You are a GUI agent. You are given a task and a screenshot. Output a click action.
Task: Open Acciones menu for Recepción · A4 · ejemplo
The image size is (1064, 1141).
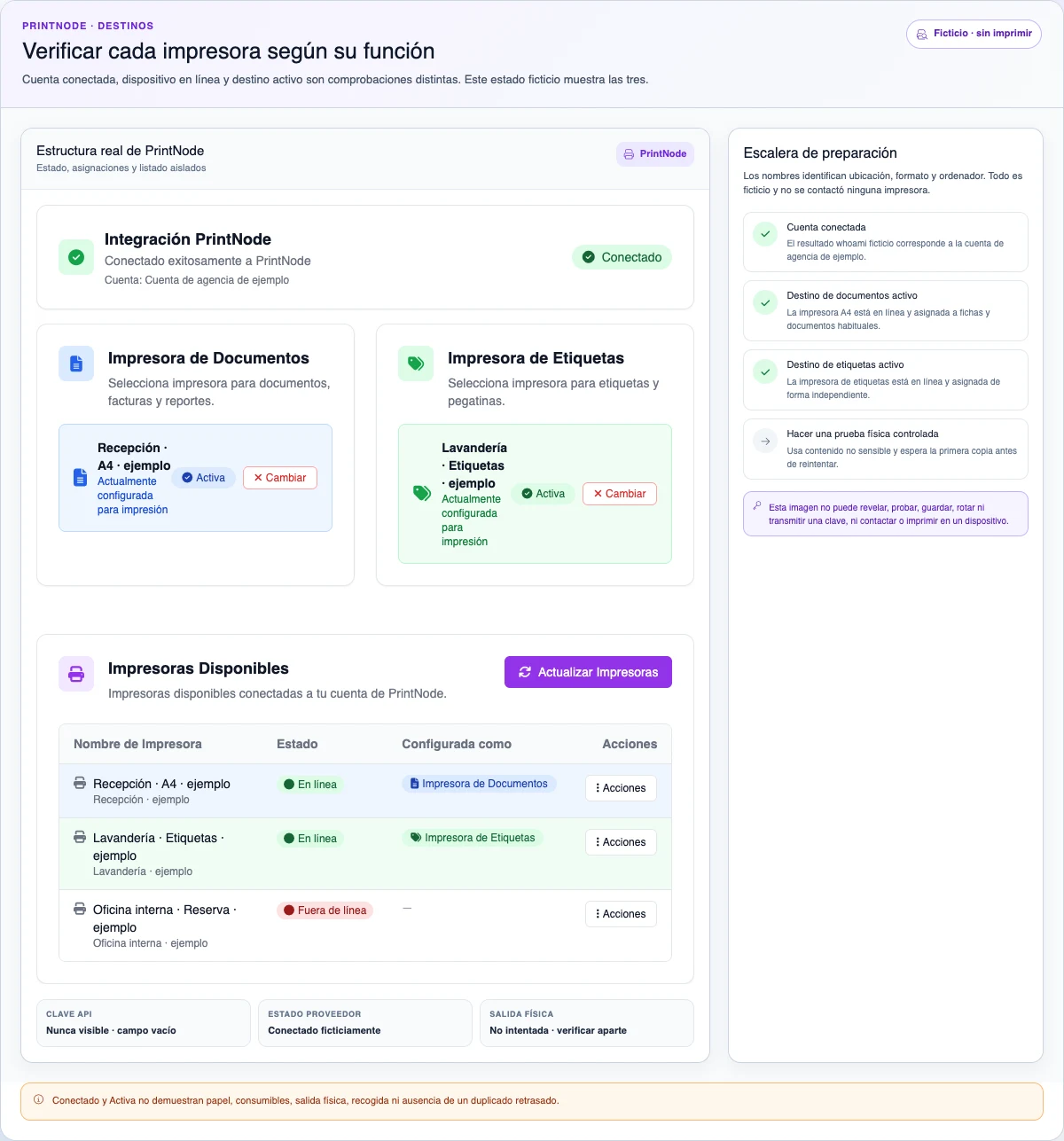coord(621,788)
